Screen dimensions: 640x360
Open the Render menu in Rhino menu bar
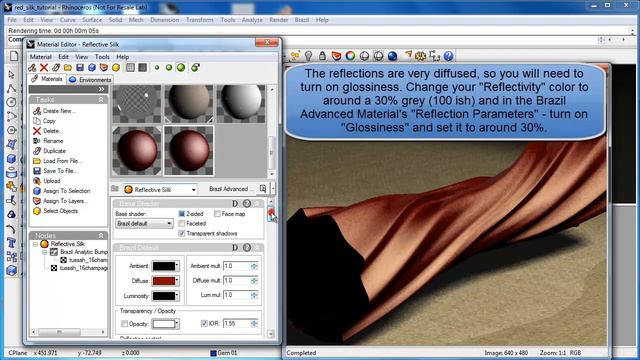tap(279, 20)
